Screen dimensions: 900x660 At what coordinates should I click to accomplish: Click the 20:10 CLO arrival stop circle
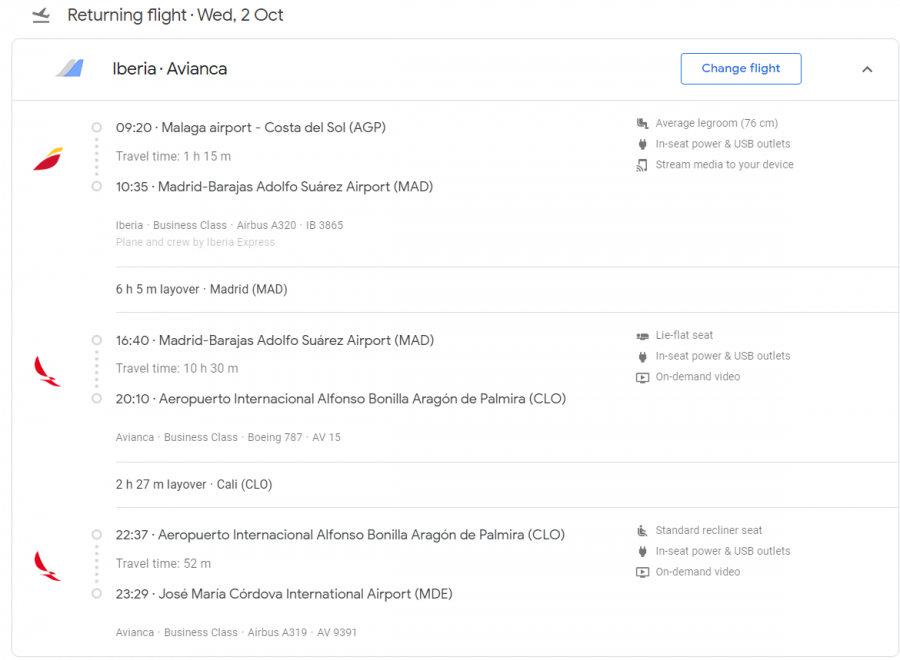(x=96, y=398)
